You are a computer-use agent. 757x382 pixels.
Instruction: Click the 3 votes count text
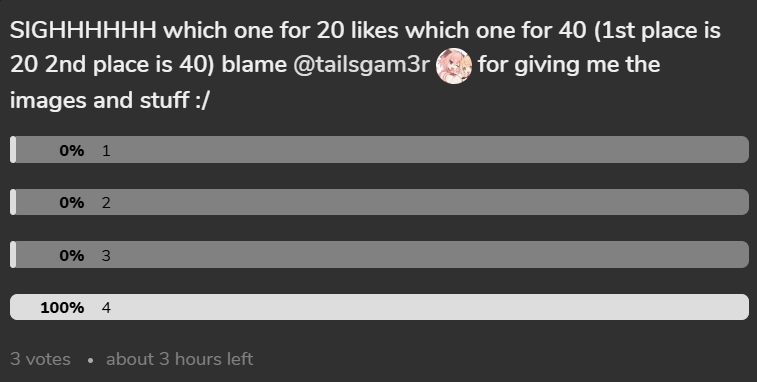[40, 359]
